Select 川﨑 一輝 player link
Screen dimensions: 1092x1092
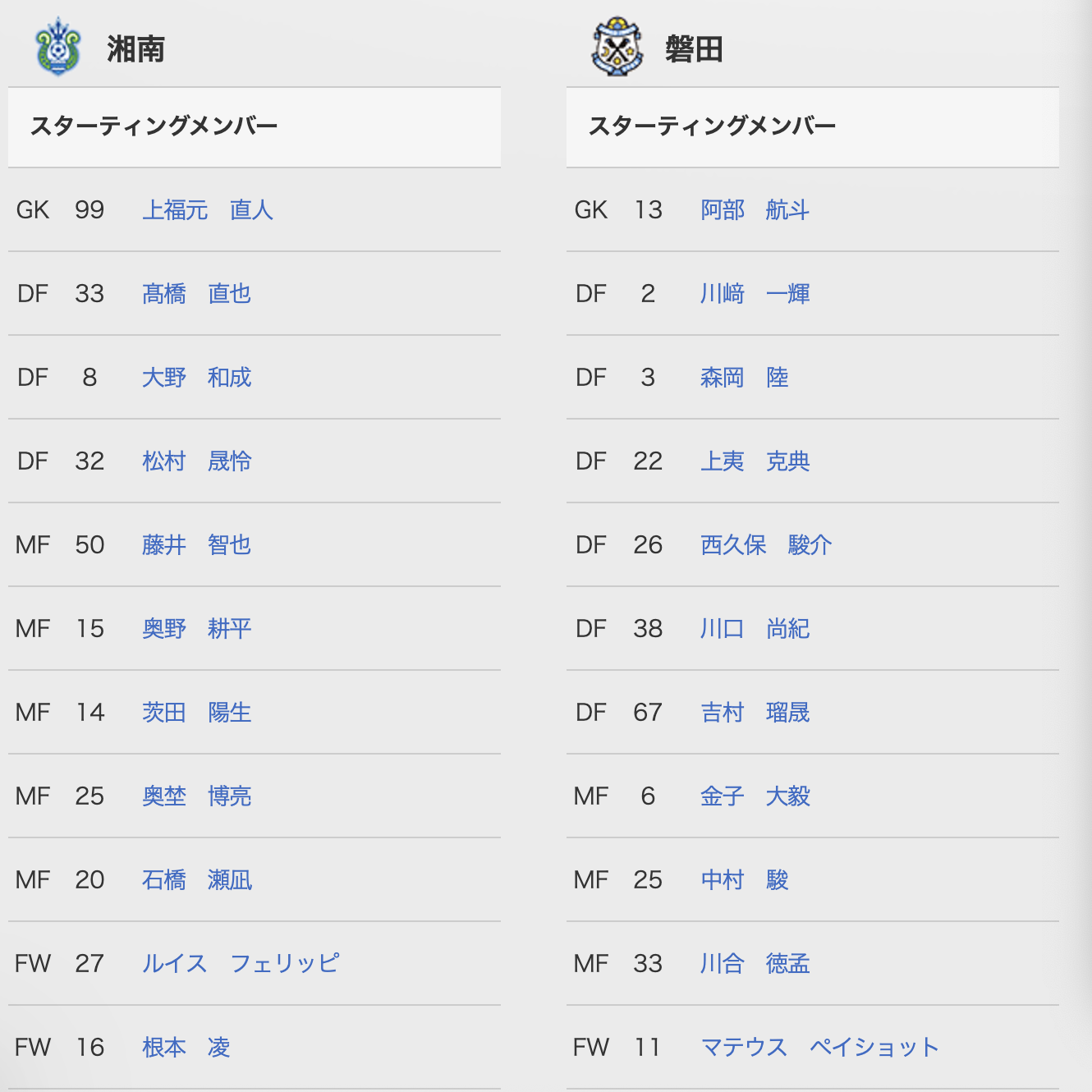click(x=755, y=294)
